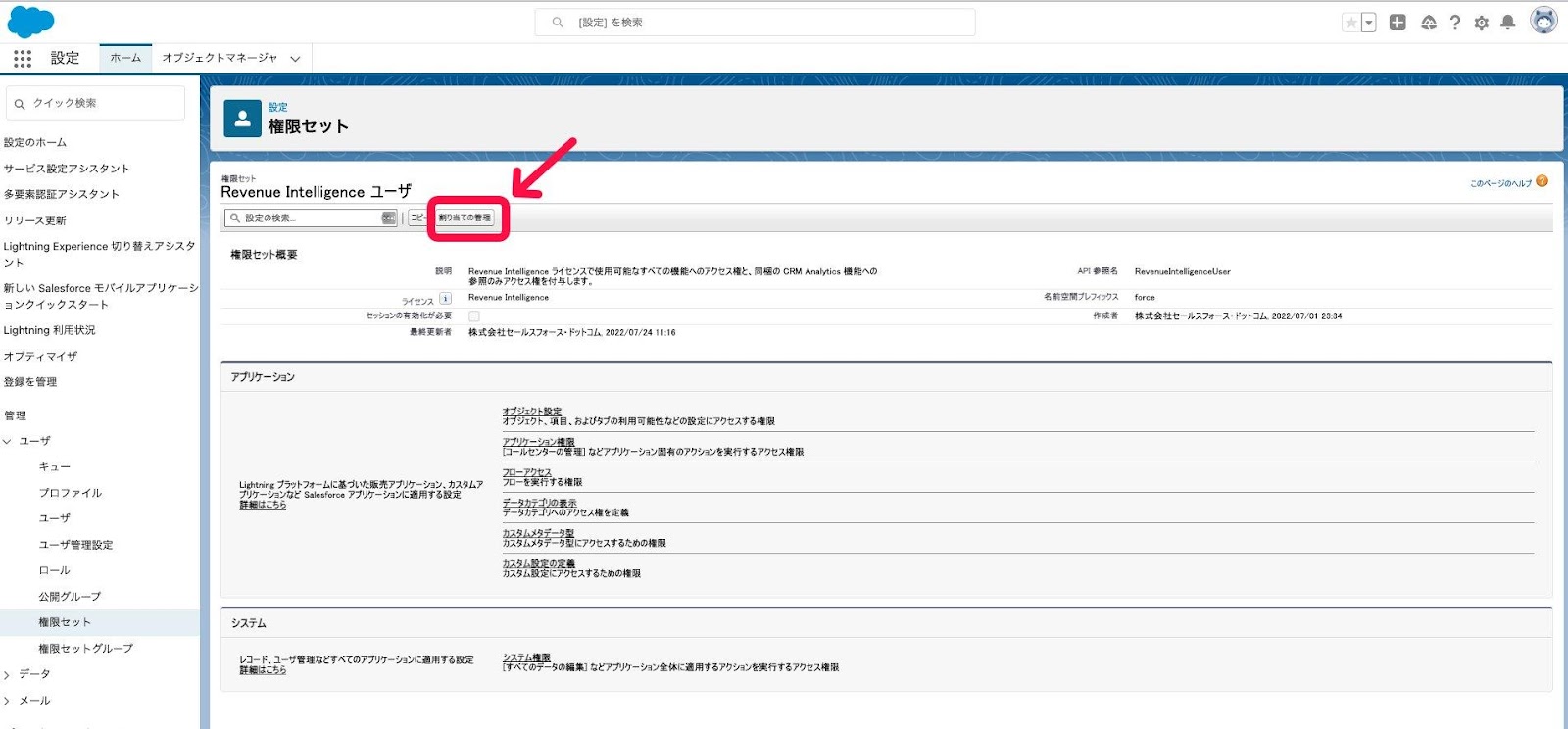The height and width of the screenshot is (729, 1568).
Task: Switch to the ホーム tab
Action: tap(125, 58)
